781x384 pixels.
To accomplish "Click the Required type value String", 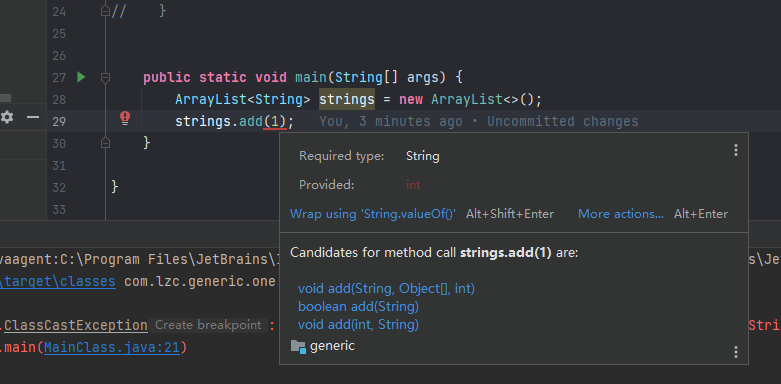I will click(x=422, y=156).
